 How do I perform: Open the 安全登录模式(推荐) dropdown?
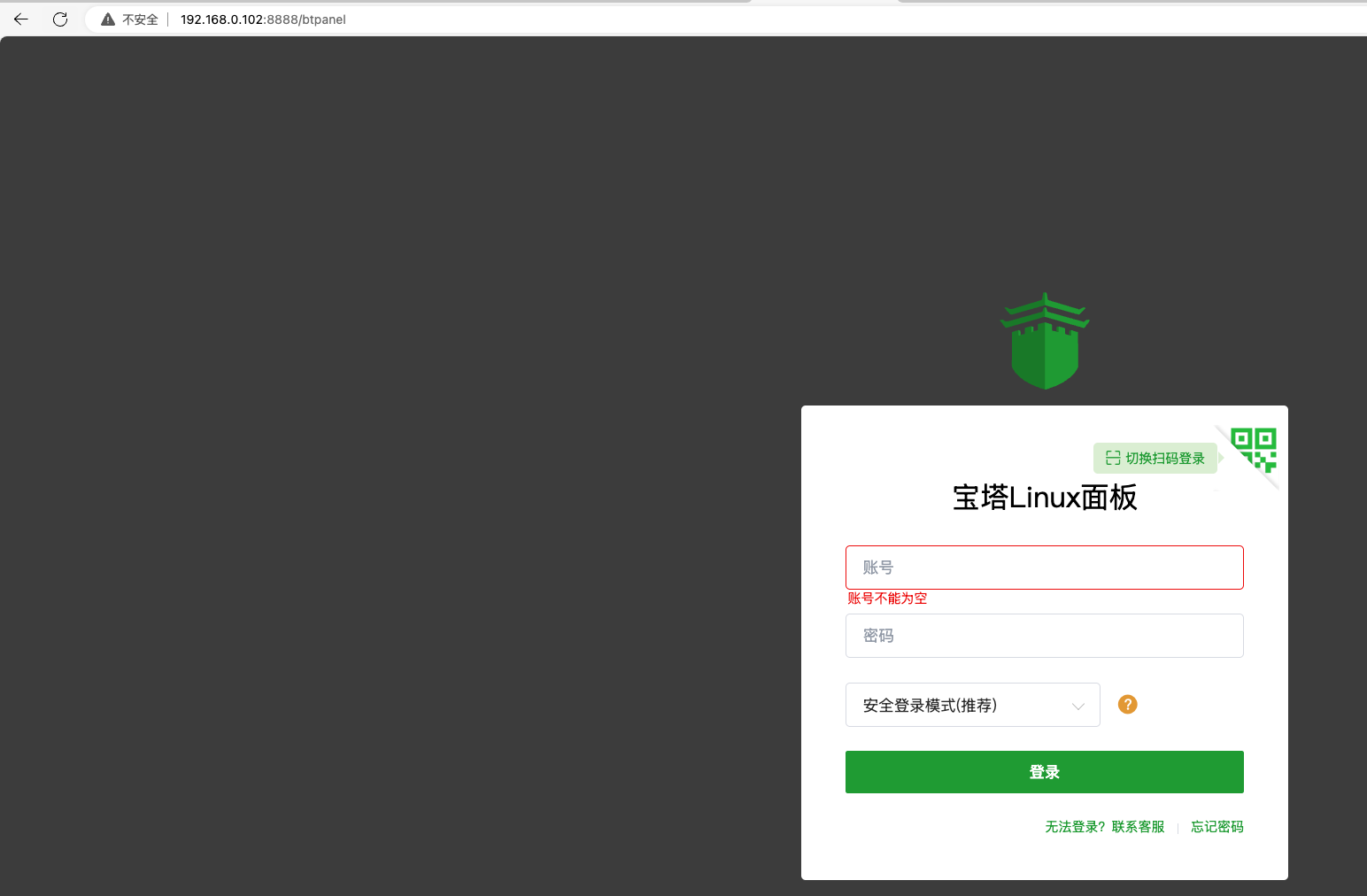pos(973,705)
